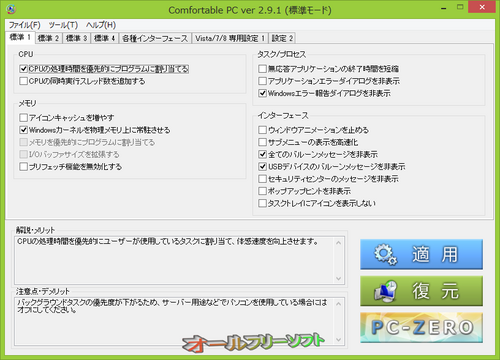Viewport: 500px width, 360px height.
Task: Minimize the Comfortable PC window
Action: pos(444,8)
